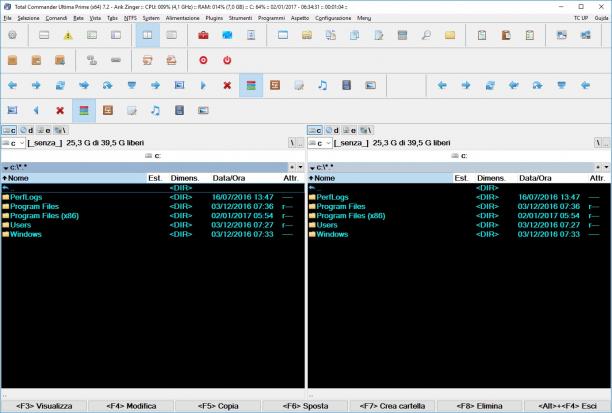Open left pane directory history dropdown arrow
This screenshot has width=612, height=413.
click(301, 167)
